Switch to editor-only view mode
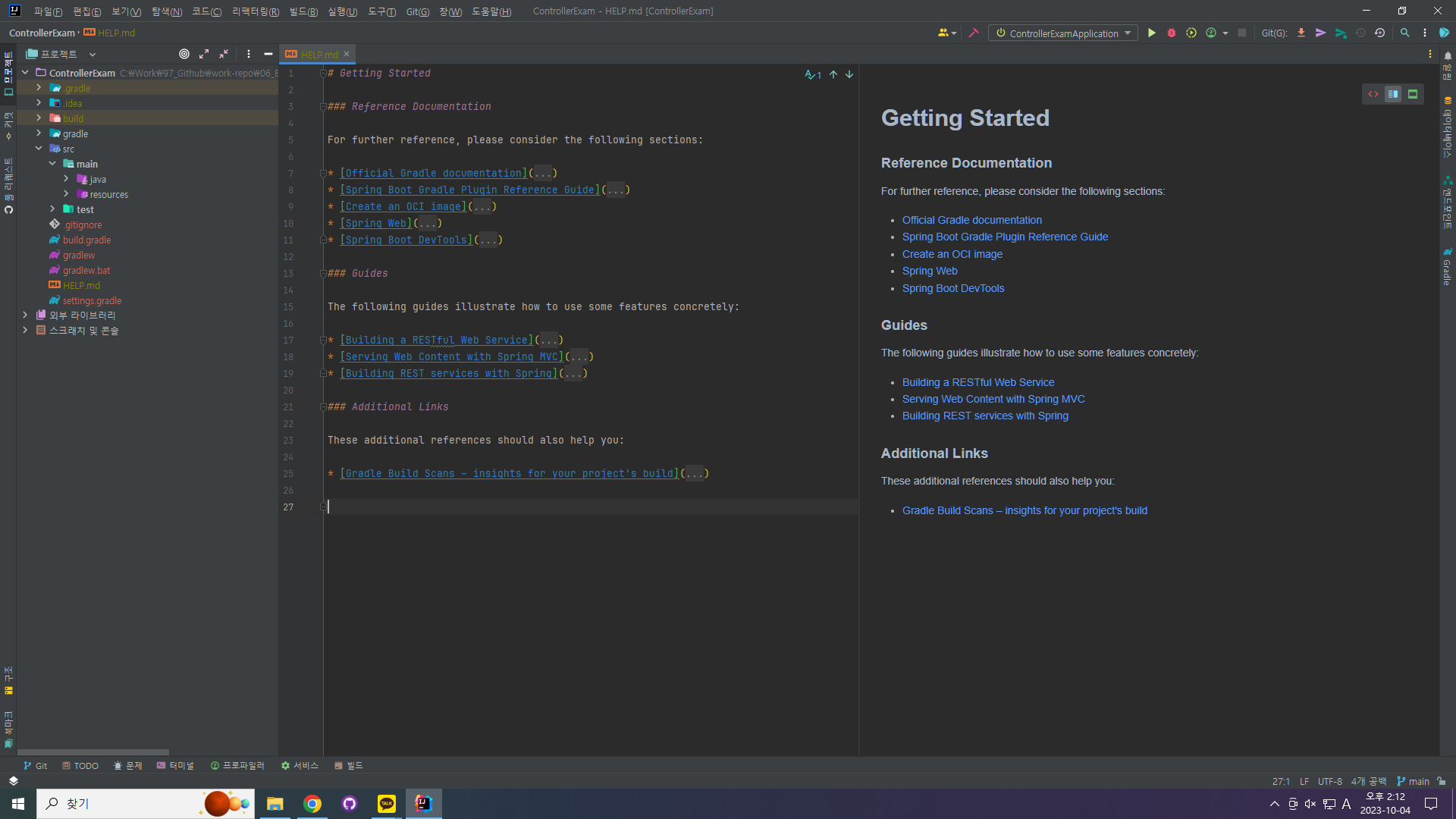Screen dimensions: 1456x819 1373,94
